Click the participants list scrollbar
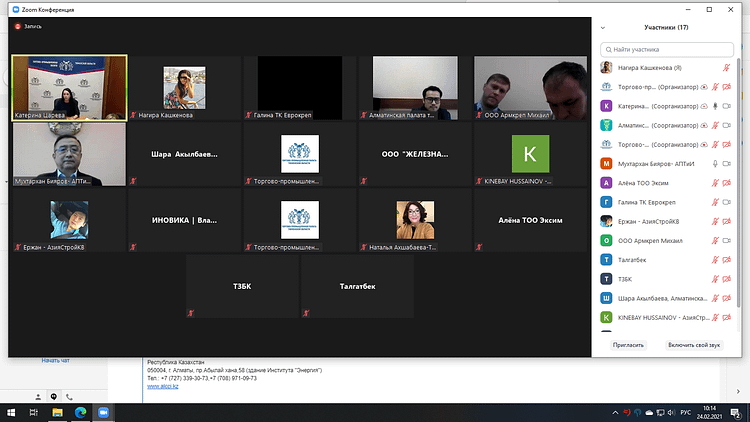This screenshot has height=422, width=750. pos(739,182)
